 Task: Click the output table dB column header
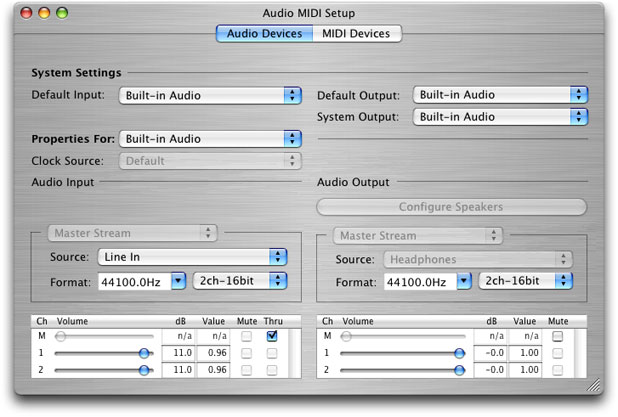click(491, 321)
